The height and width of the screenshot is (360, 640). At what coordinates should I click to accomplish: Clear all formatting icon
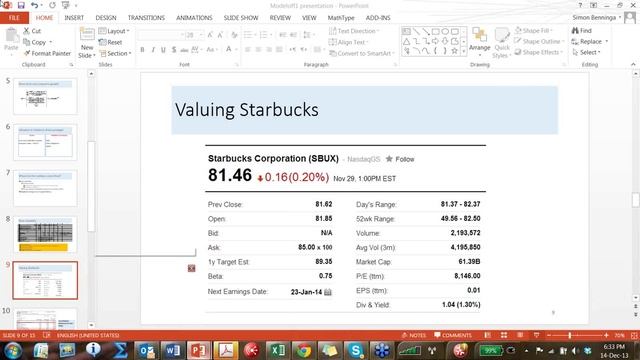pos(234,35)
